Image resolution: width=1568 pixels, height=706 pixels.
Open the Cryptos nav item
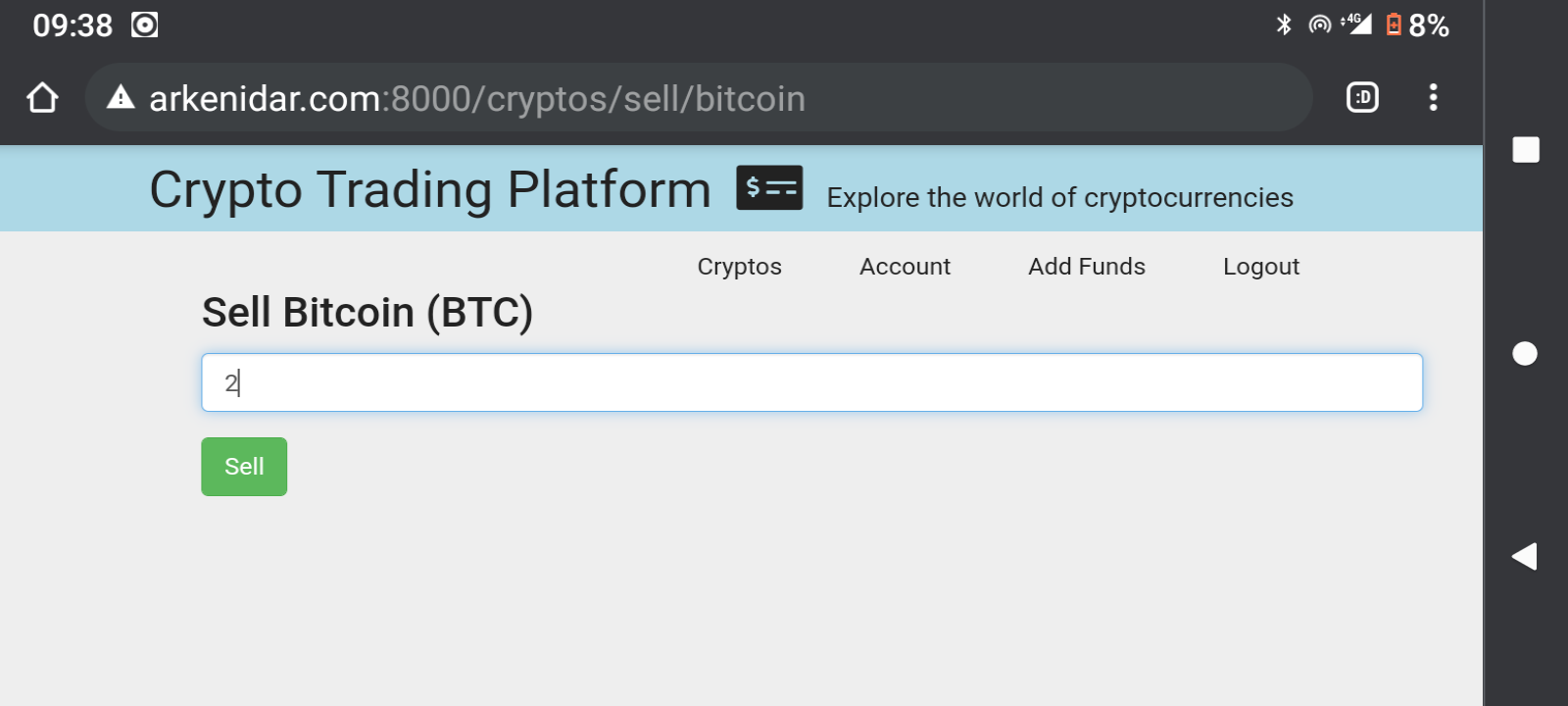(x=740, y=267)
